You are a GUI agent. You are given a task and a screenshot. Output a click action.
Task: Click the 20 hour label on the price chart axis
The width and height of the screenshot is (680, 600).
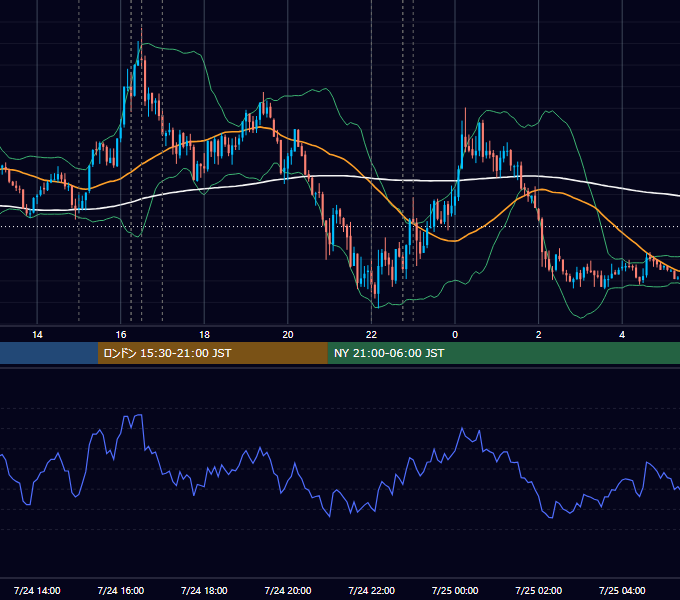tap(288, 335)
